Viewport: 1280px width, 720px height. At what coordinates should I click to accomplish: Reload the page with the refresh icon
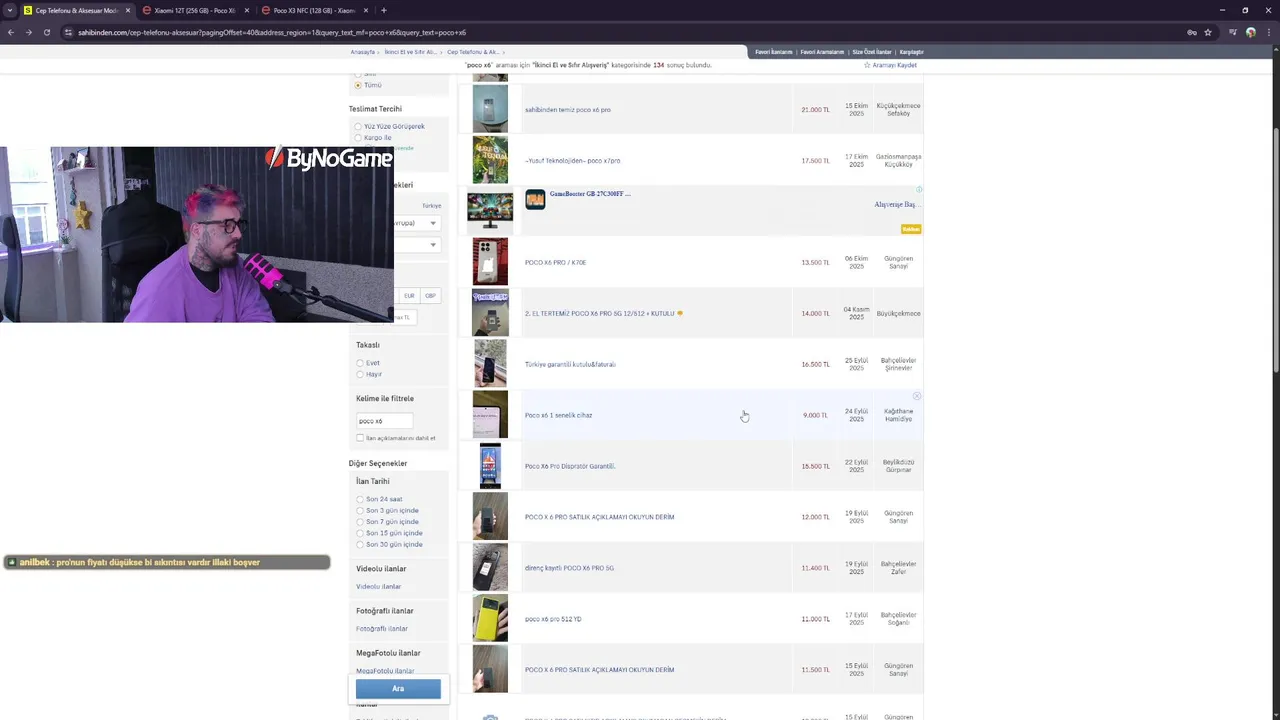46,32
